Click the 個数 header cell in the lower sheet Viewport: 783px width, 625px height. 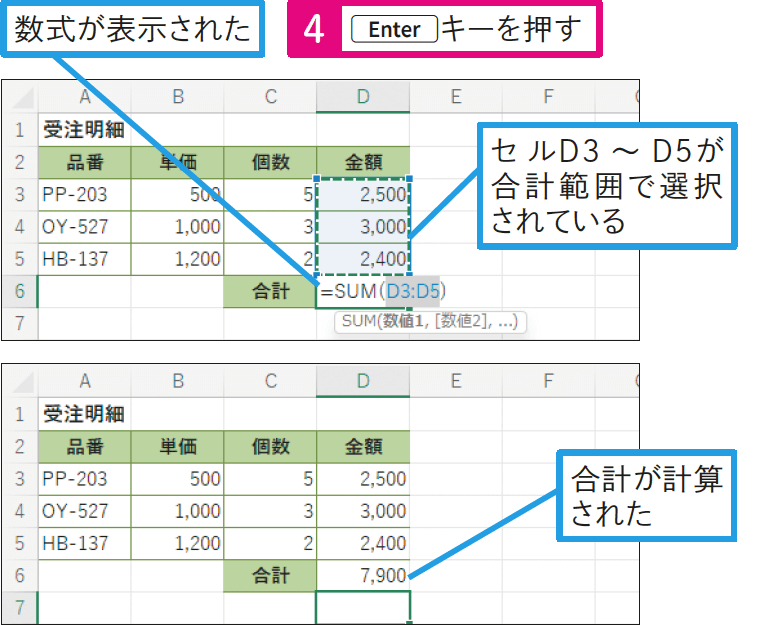click(x=270, y=446)
